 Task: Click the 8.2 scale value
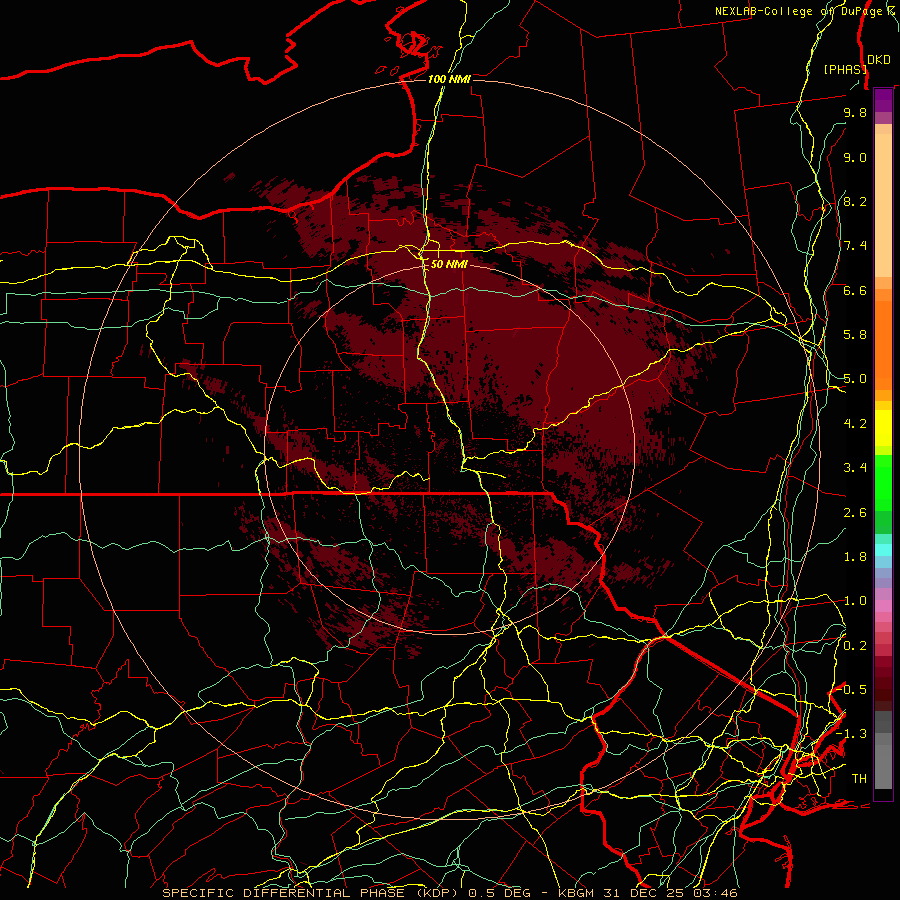[x=855, y=201]
